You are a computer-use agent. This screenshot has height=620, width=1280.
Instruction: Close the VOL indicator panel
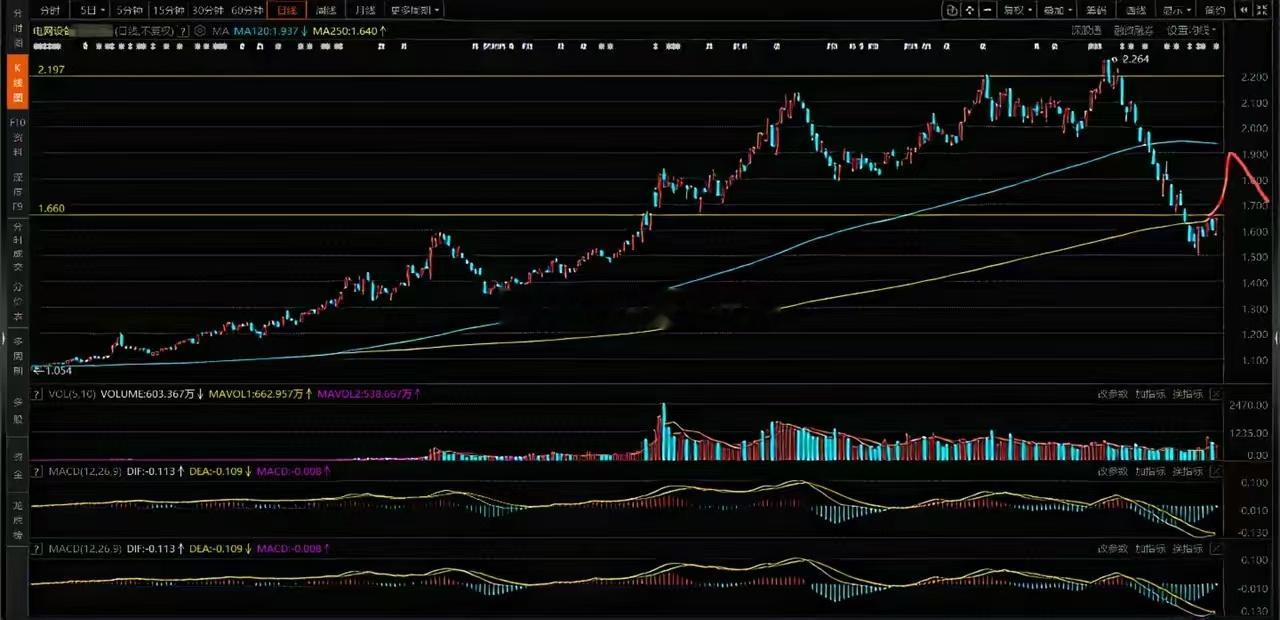(1216, 394)
